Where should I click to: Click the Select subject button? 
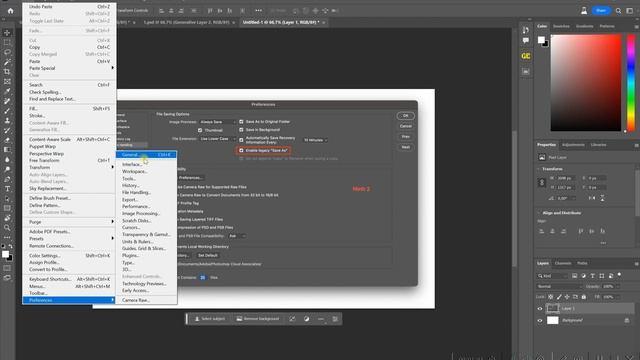pos(210,319)
